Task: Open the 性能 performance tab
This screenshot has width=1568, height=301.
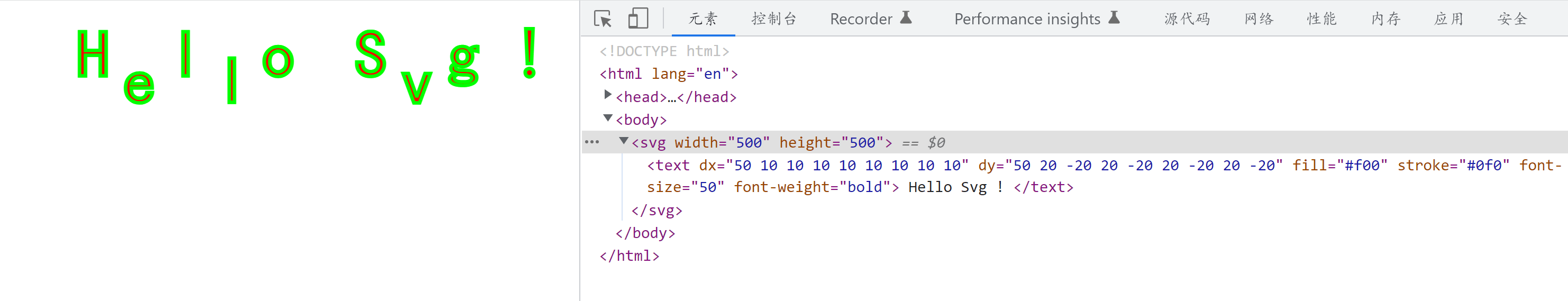Action: [x=1321, y=19]
